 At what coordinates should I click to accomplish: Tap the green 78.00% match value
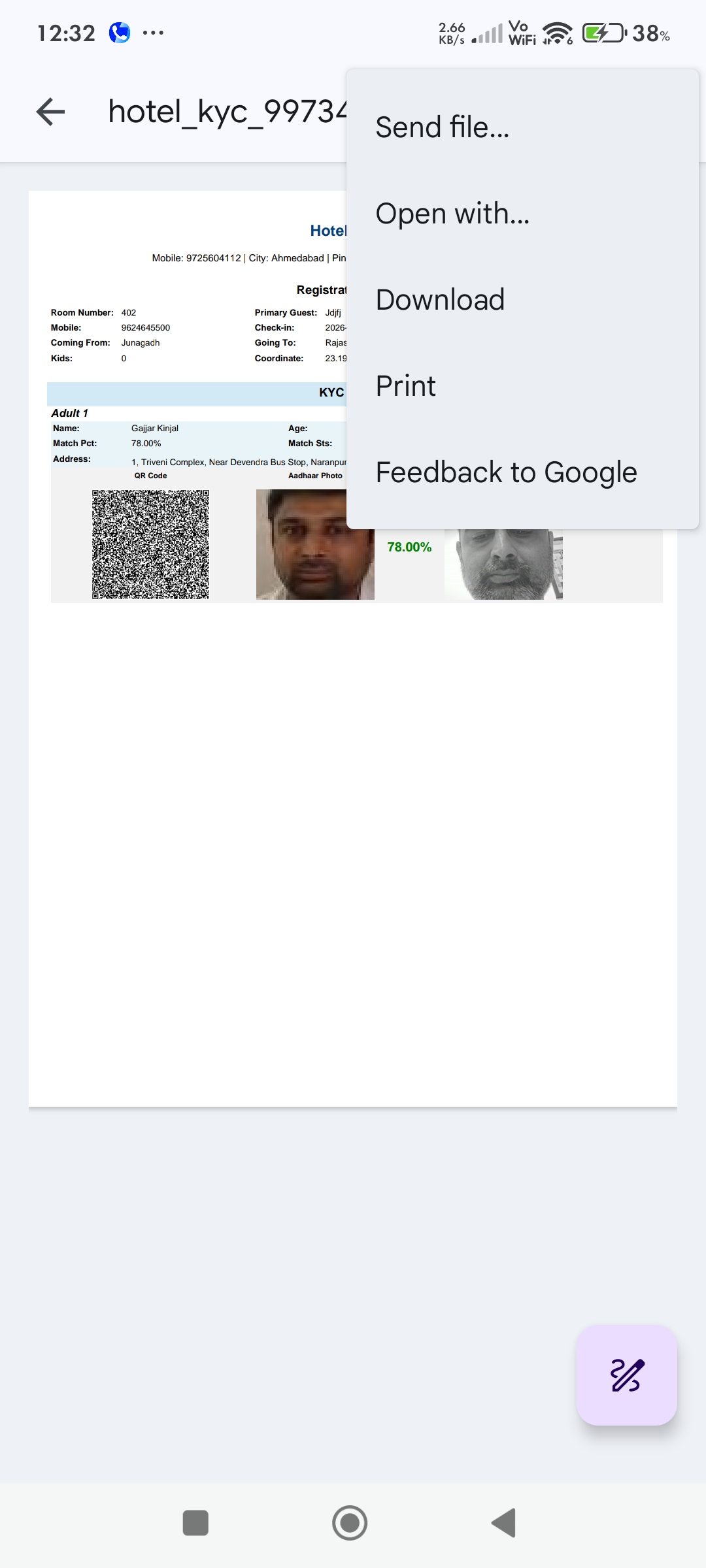[409, 547]
